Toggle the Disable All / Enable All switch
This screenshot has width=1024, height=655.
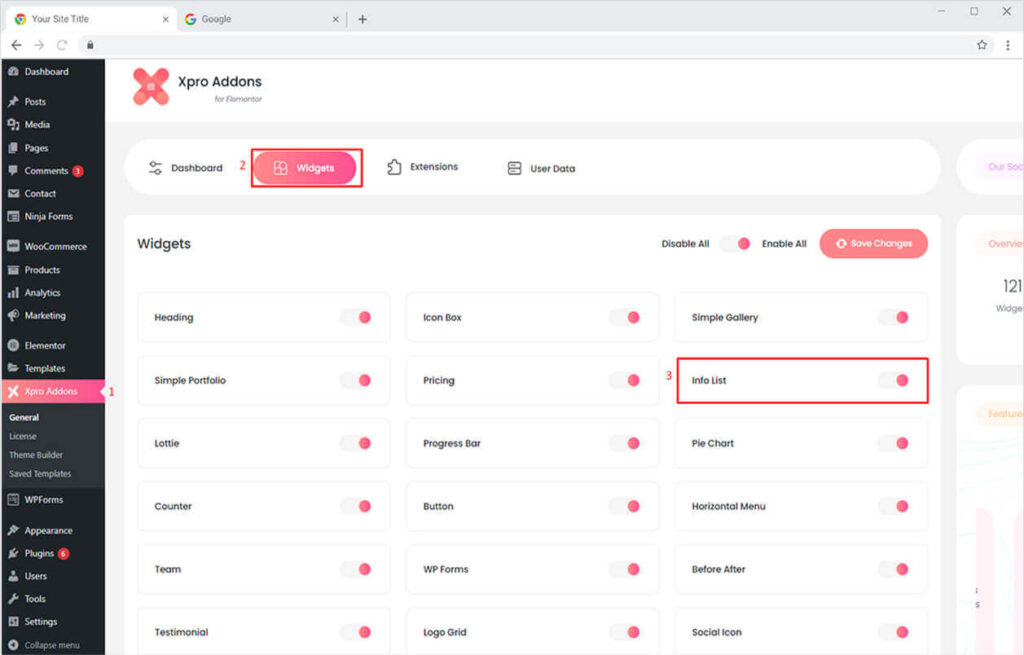pos(735,244)
